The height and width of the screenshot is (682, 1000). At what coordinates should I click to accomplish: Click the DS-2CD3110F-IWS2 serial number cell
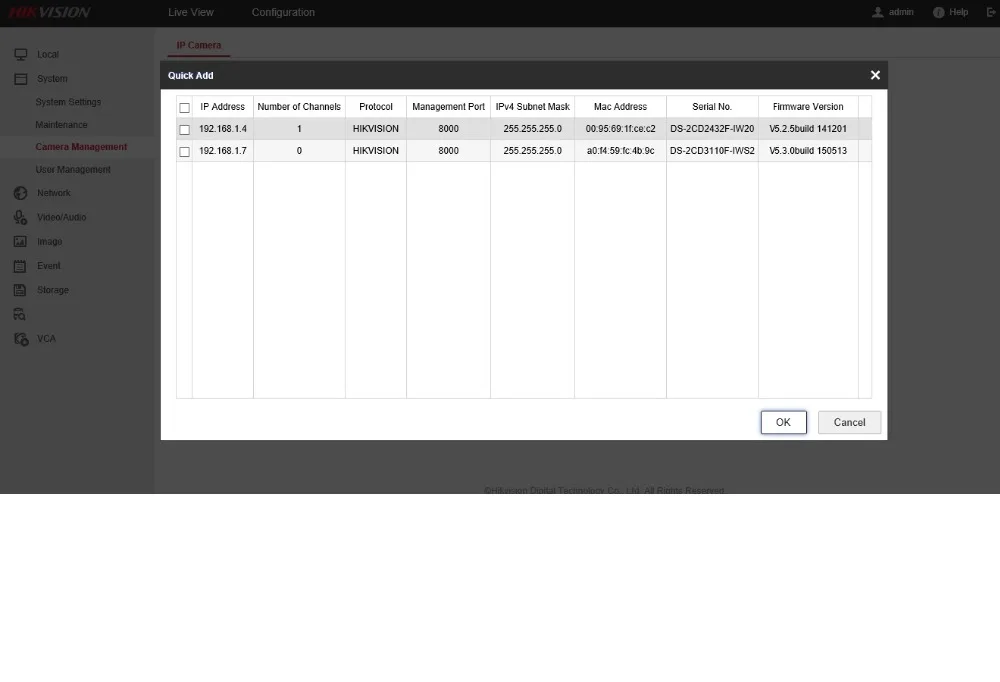[x=712, y=151]
